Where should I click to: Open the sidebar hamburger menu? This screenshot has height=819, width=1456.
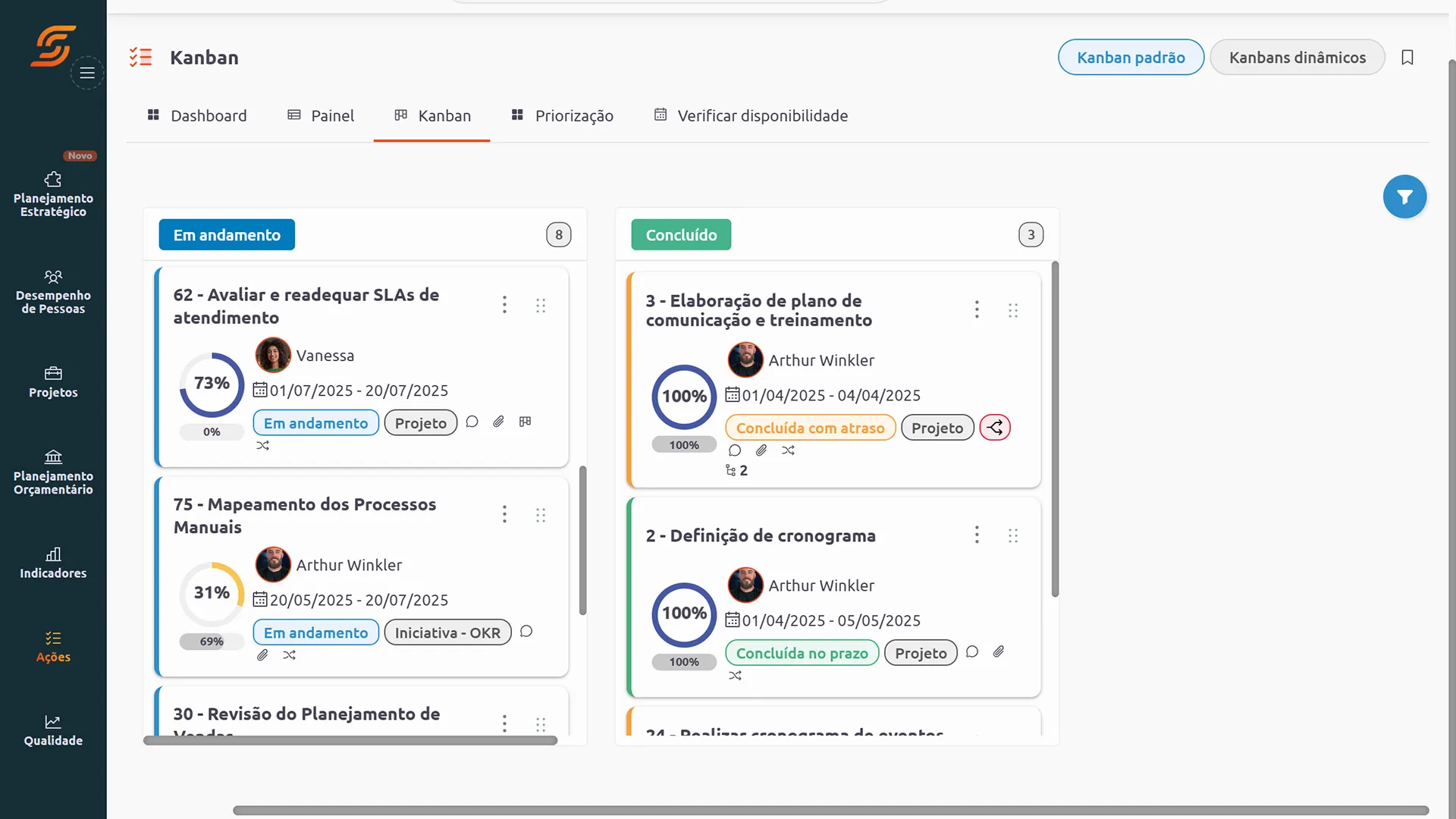(87, 73)
